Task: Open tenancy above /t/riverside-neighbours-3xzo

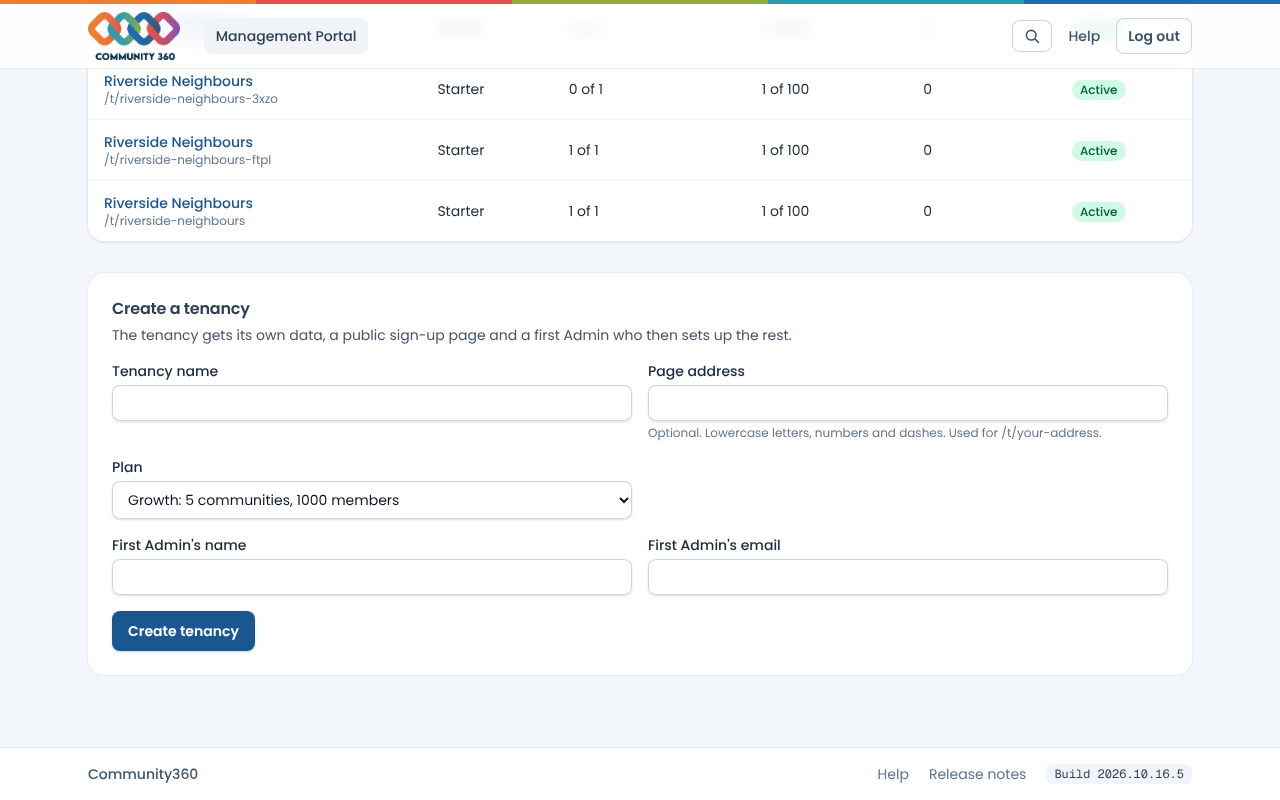Action: (178, 81)
